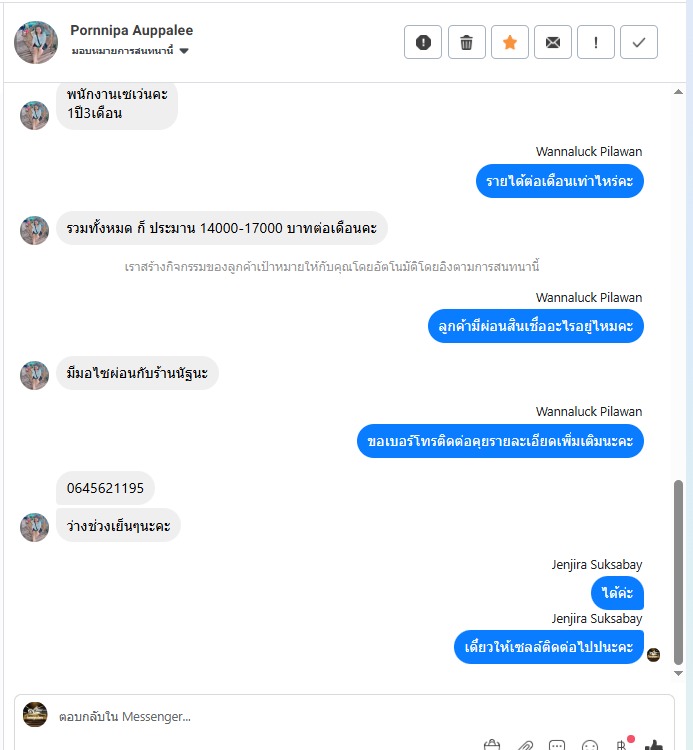
Task: Open the shopping bag products icon
Action: [x=492, y=745]
